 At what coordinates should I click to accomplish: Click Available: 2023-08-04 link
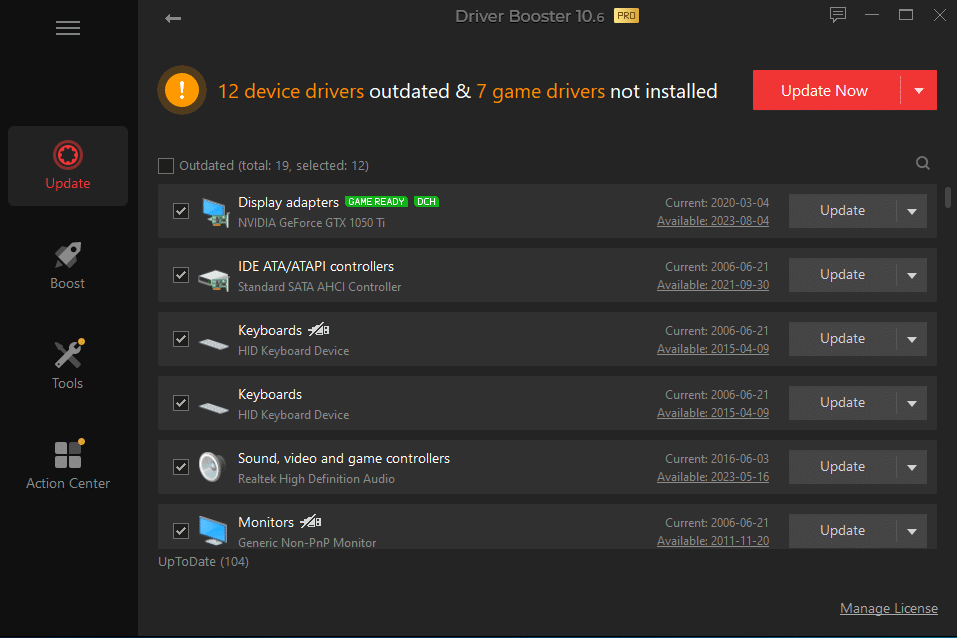tap(713, 221)
